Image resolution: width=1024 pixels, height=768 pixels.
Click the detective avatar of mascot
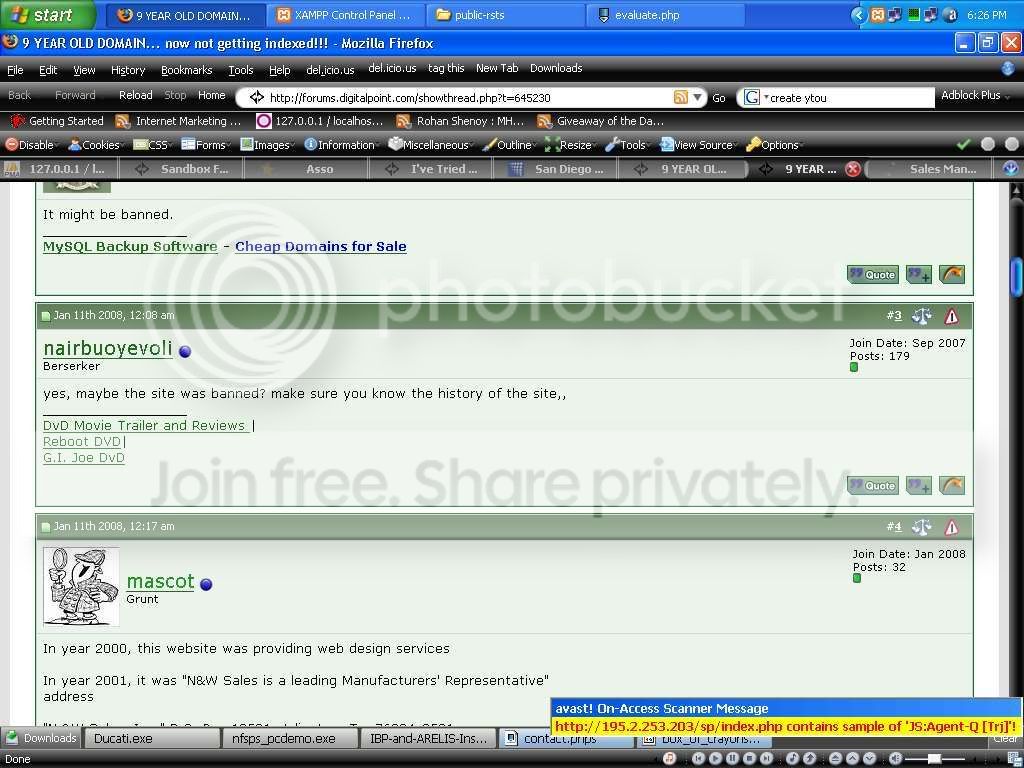click(81, 586)
